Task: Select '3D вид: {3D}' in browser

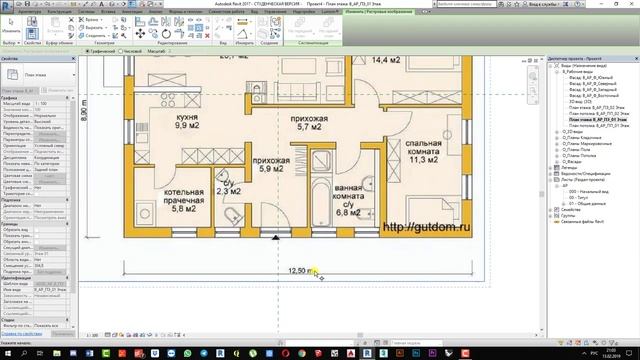Action: click(x=580, y=102)
